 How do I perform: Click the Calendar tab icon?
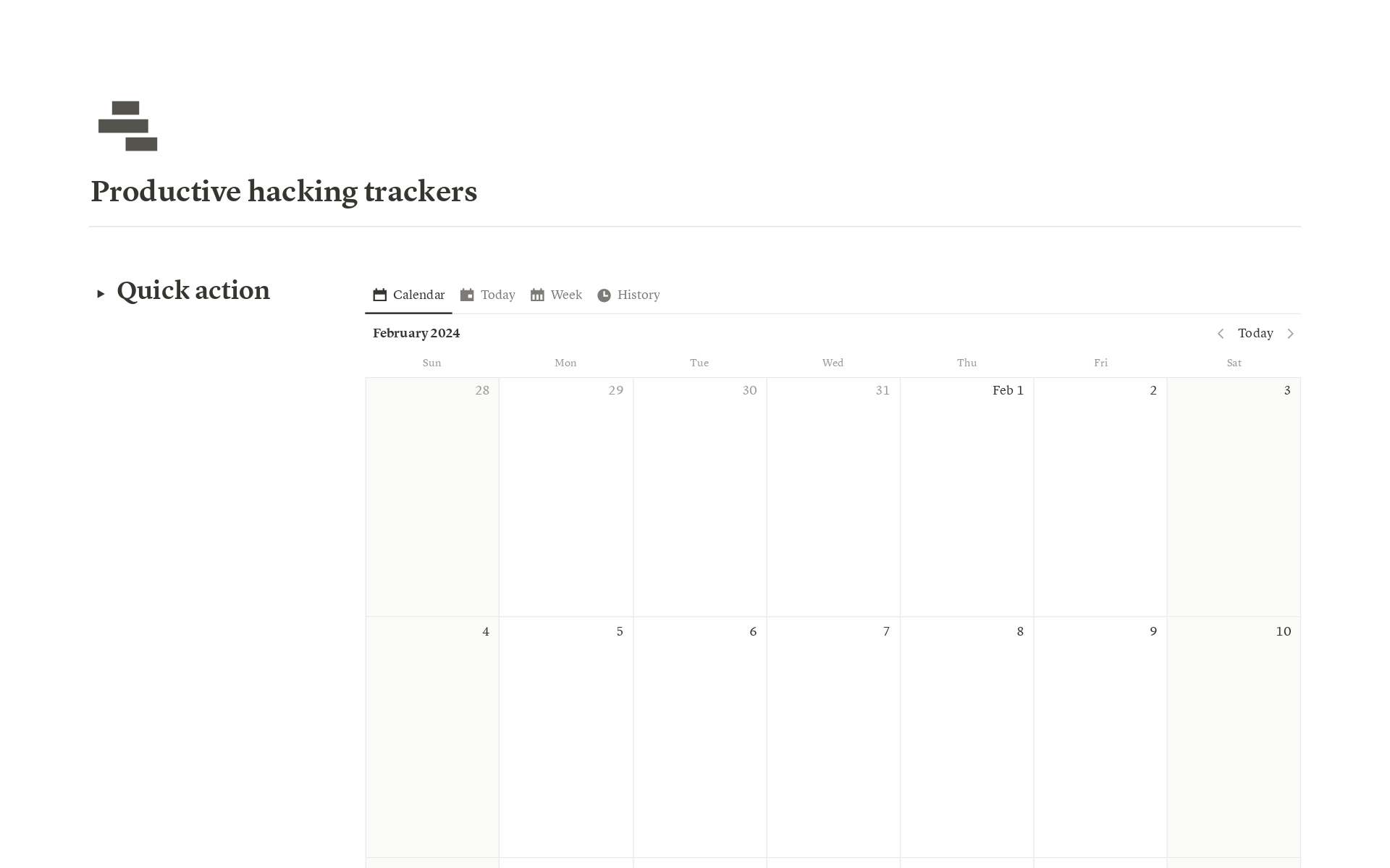[379, 295]
